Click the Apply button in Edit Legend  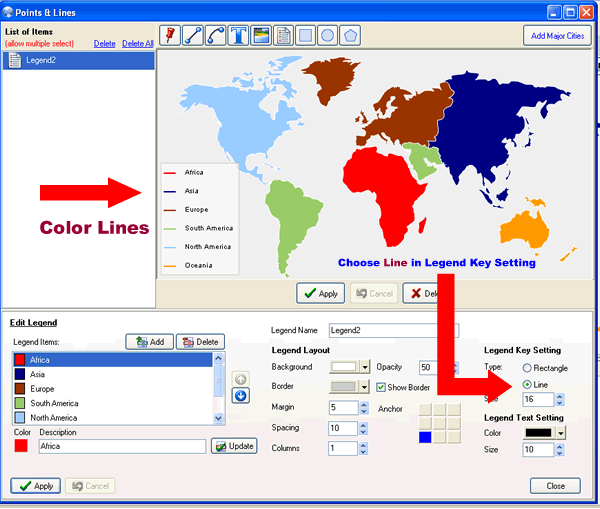tap(36, 486)
